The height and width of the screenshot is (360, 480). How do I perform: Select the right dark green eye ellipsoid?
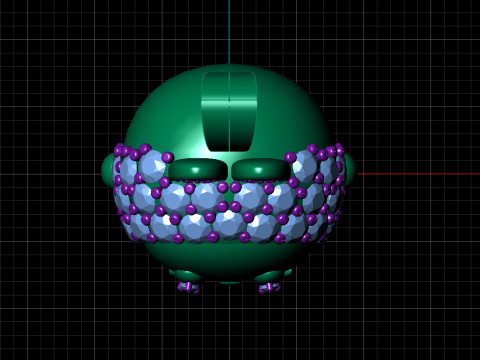(260, 169)
